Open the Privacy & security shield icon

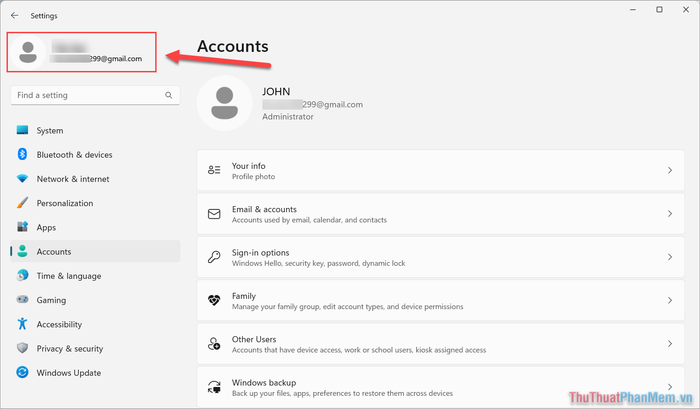pyautogui.click(x=22, y=348)
